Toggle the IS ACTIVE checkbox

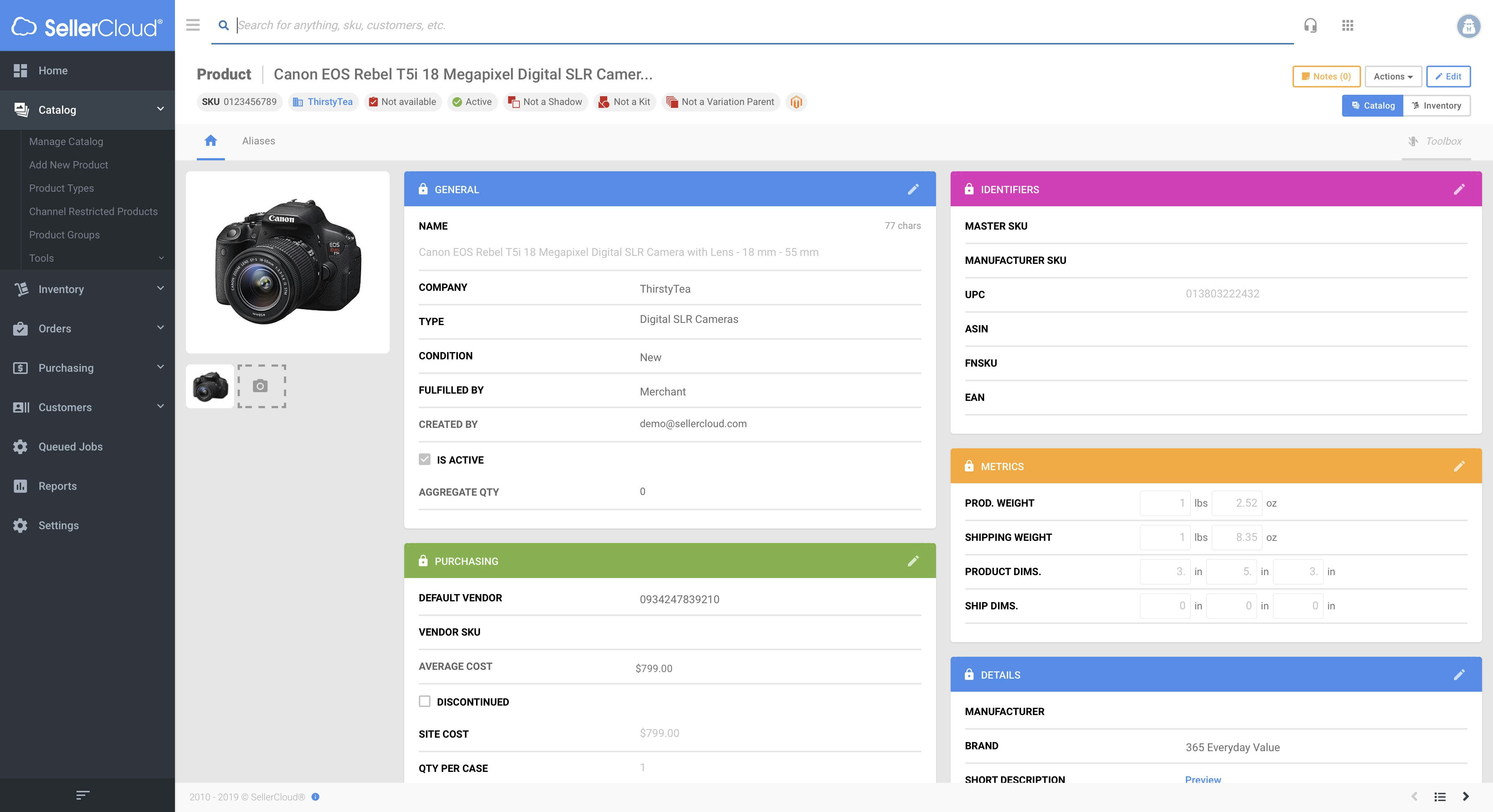[425, 460]
